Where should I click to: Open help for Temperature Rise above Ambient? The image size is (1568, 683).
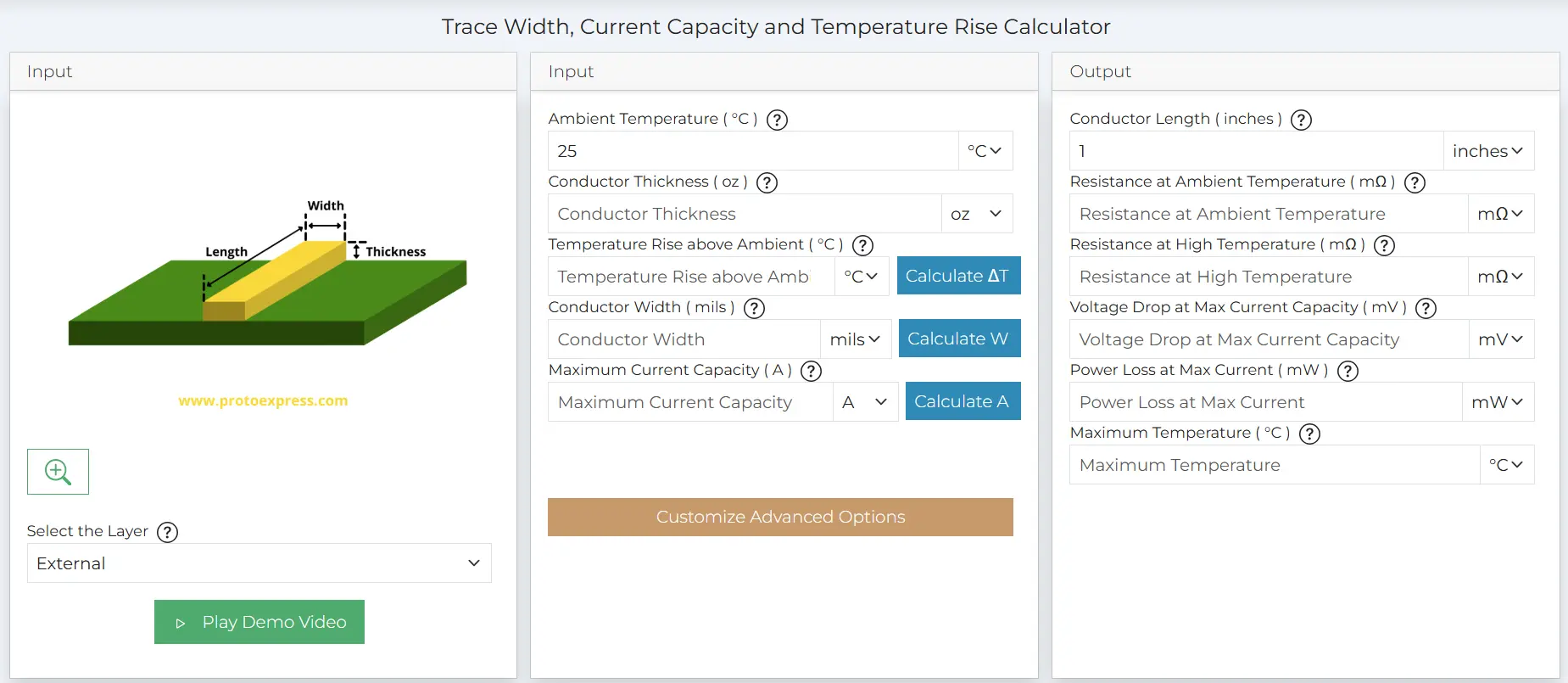[862, 245]
